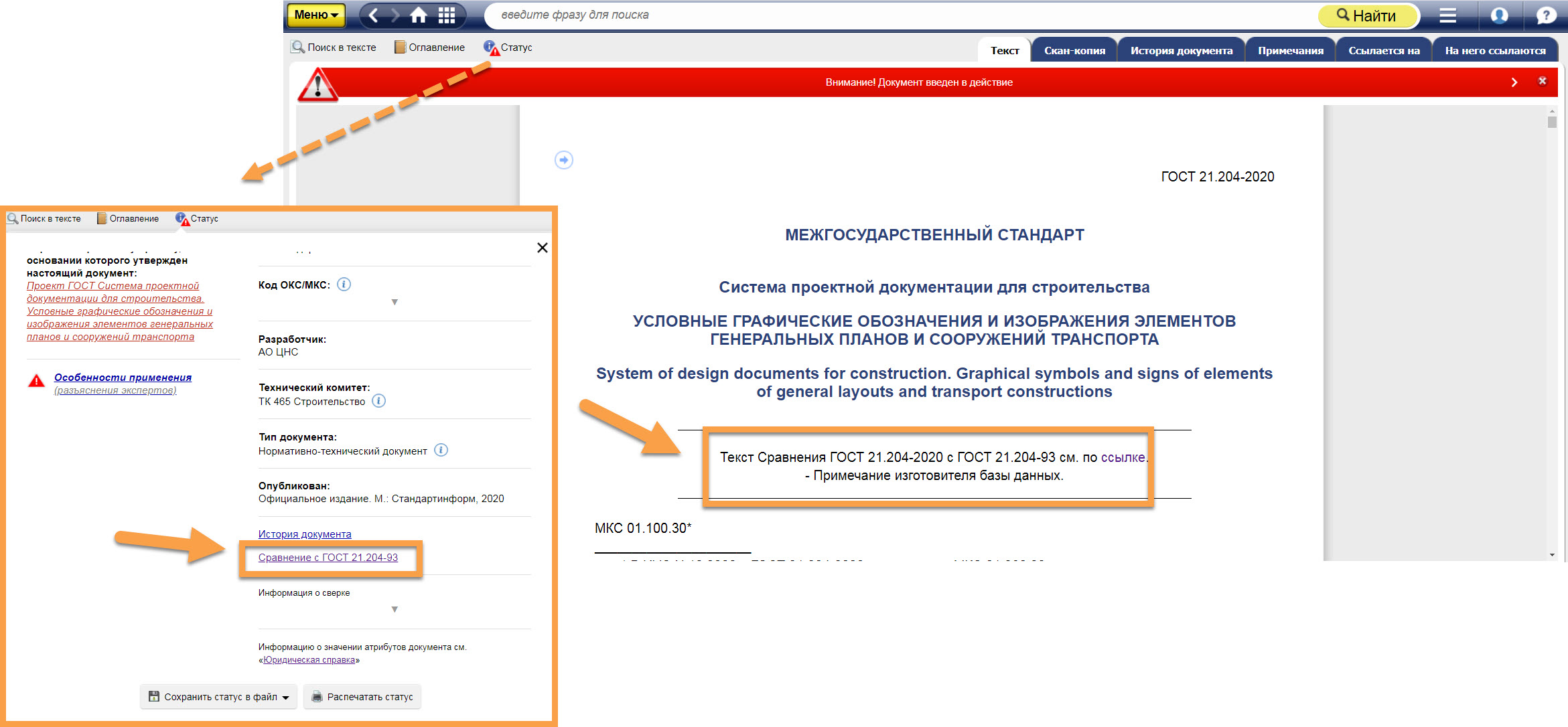1568x727 pixels.
Task: Click info icon beside ТК 465 Строительство
Action: pos(378,401)
